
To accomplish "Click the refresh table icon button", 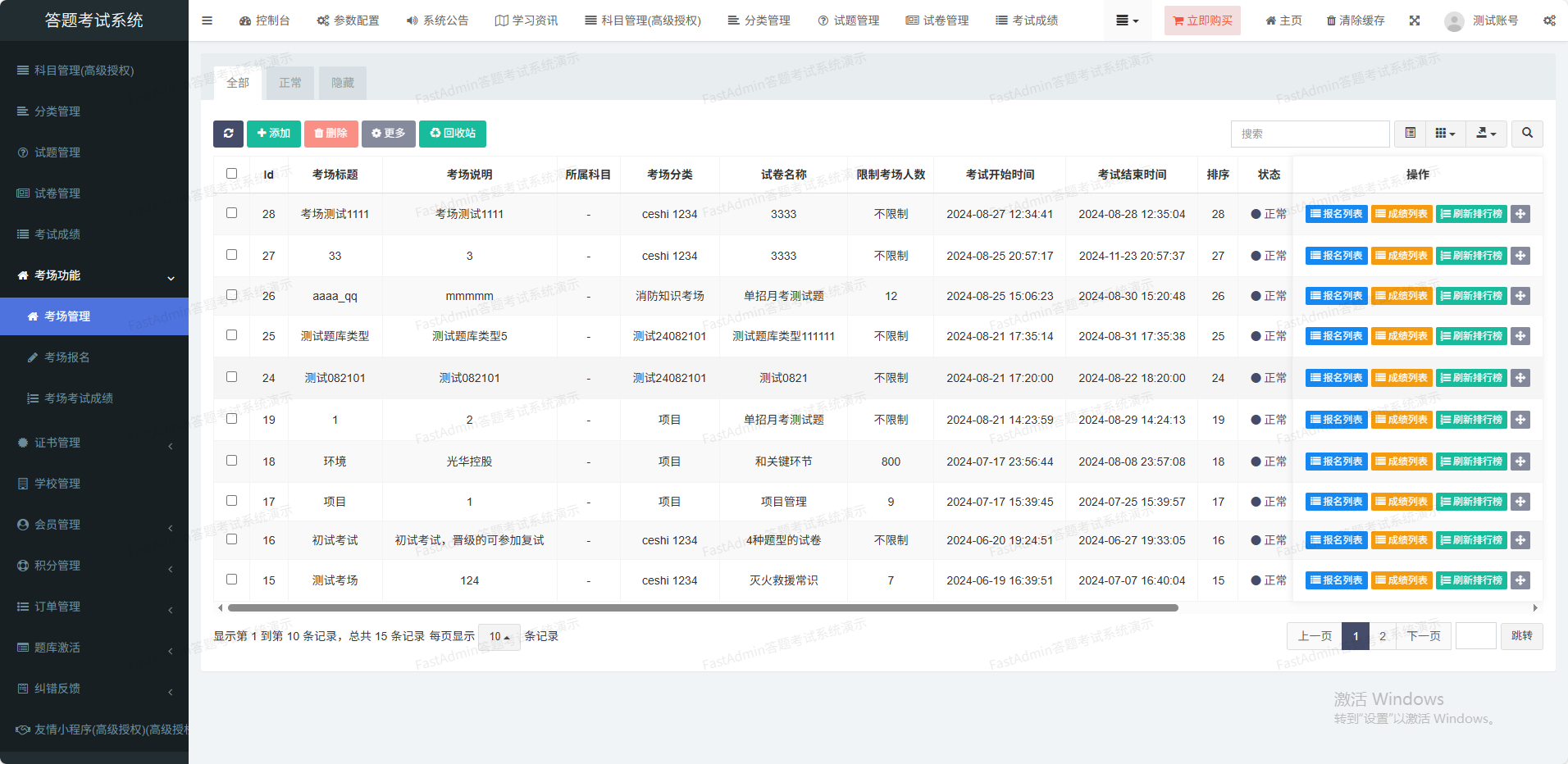I will pyautogui.click(x=228, y=134).
